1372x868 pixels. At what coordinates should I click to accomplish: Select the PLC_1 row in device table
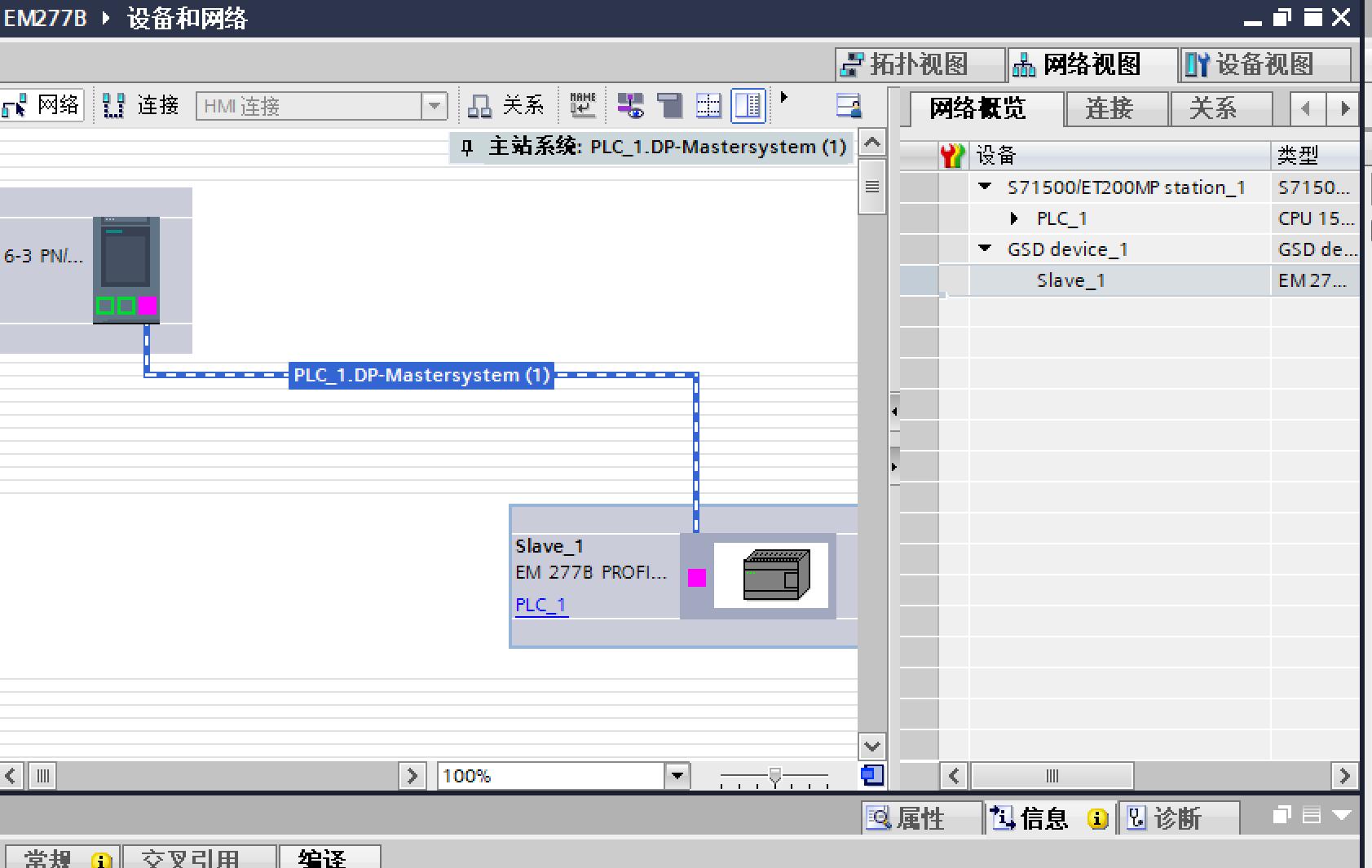point(1129,218)
